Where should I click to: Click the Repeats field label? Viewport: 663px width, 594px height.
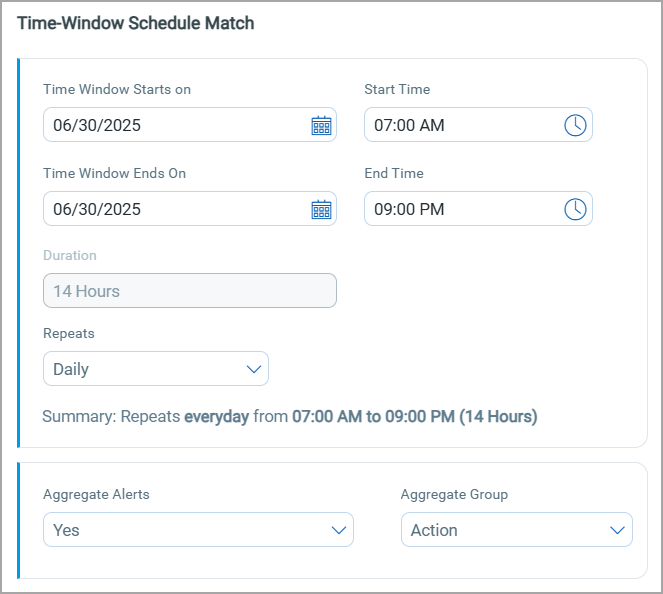point(69,333)
